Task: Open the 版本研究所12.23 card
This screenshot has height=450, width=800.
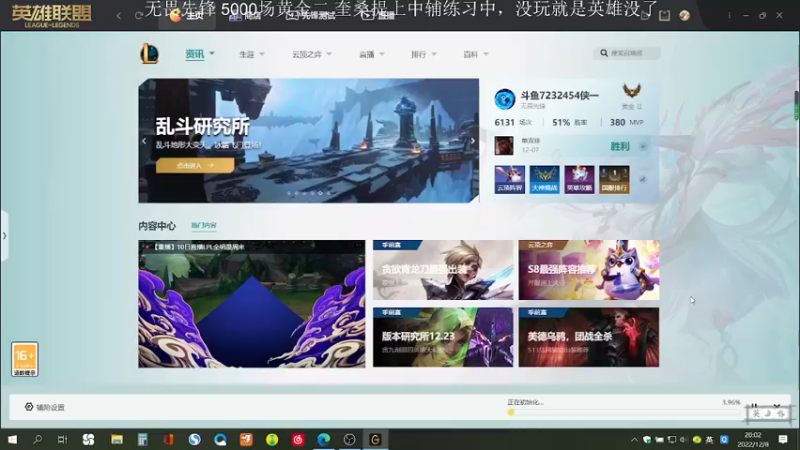Action: [443, 337]
